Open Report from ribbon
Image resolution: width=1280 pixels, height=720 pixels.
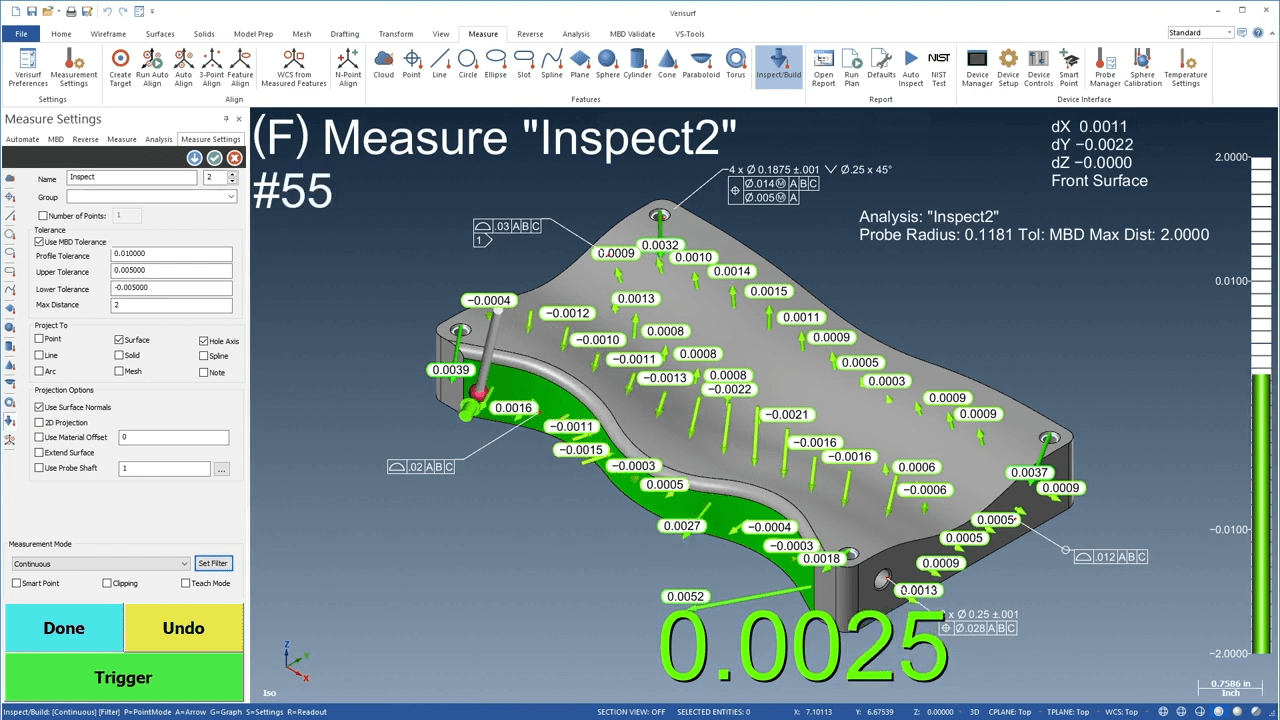pyautogui.click(x=824, y=68)
